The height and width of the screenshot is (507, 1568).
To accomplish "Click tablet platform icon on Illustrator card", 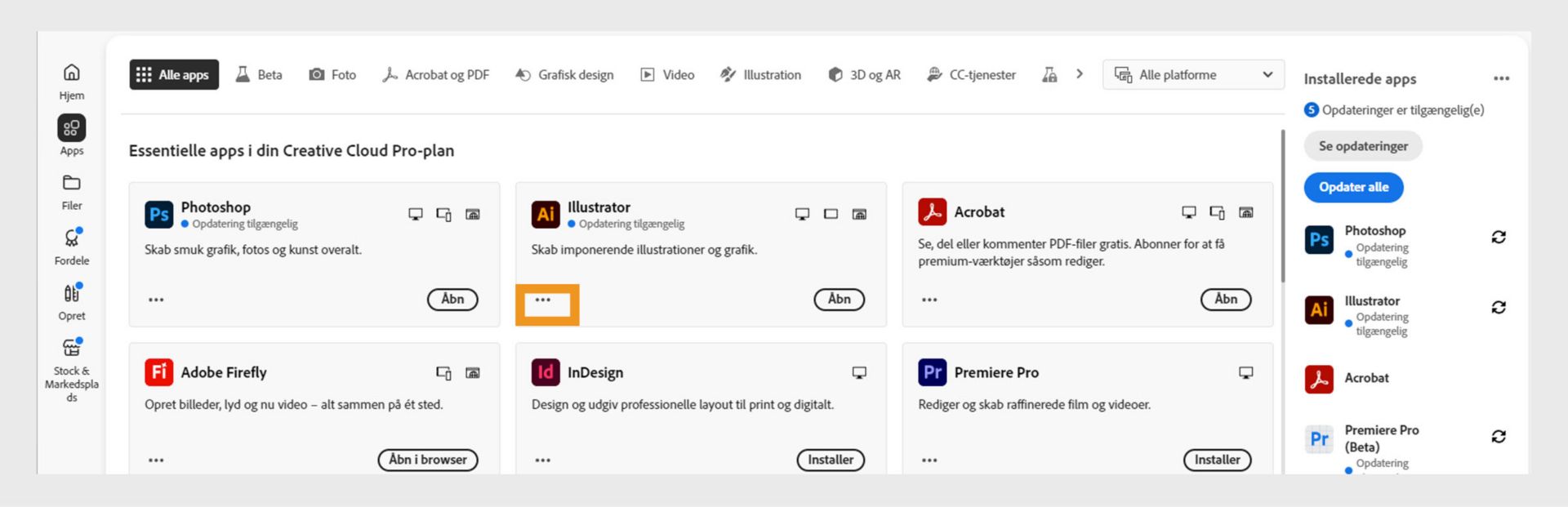I will click(831, 214).
